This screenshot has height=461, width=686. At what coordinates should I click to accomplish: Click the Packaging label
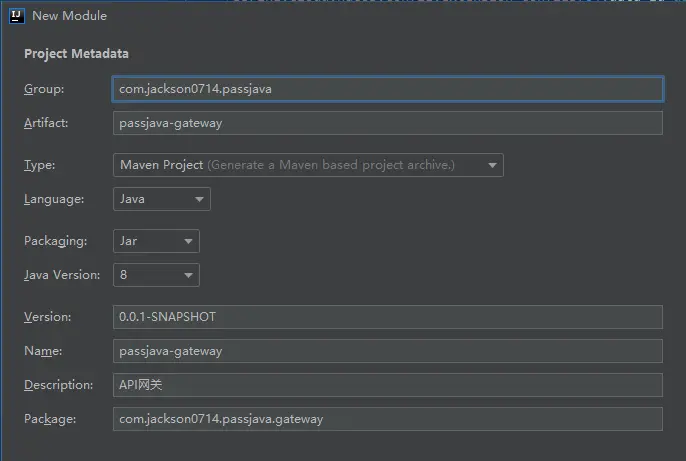[56, 241]
